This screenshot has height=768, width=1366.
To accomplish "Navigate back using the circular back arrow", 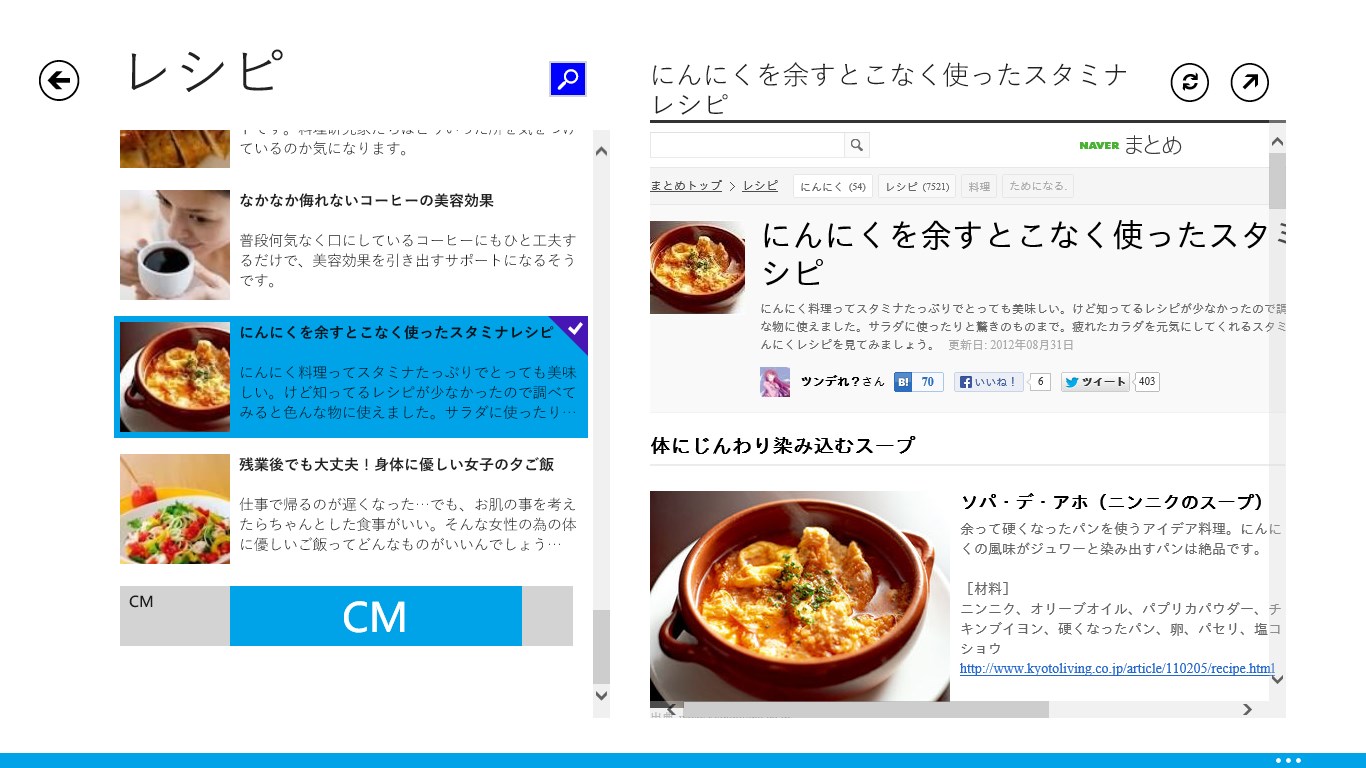I will [58, 80].
